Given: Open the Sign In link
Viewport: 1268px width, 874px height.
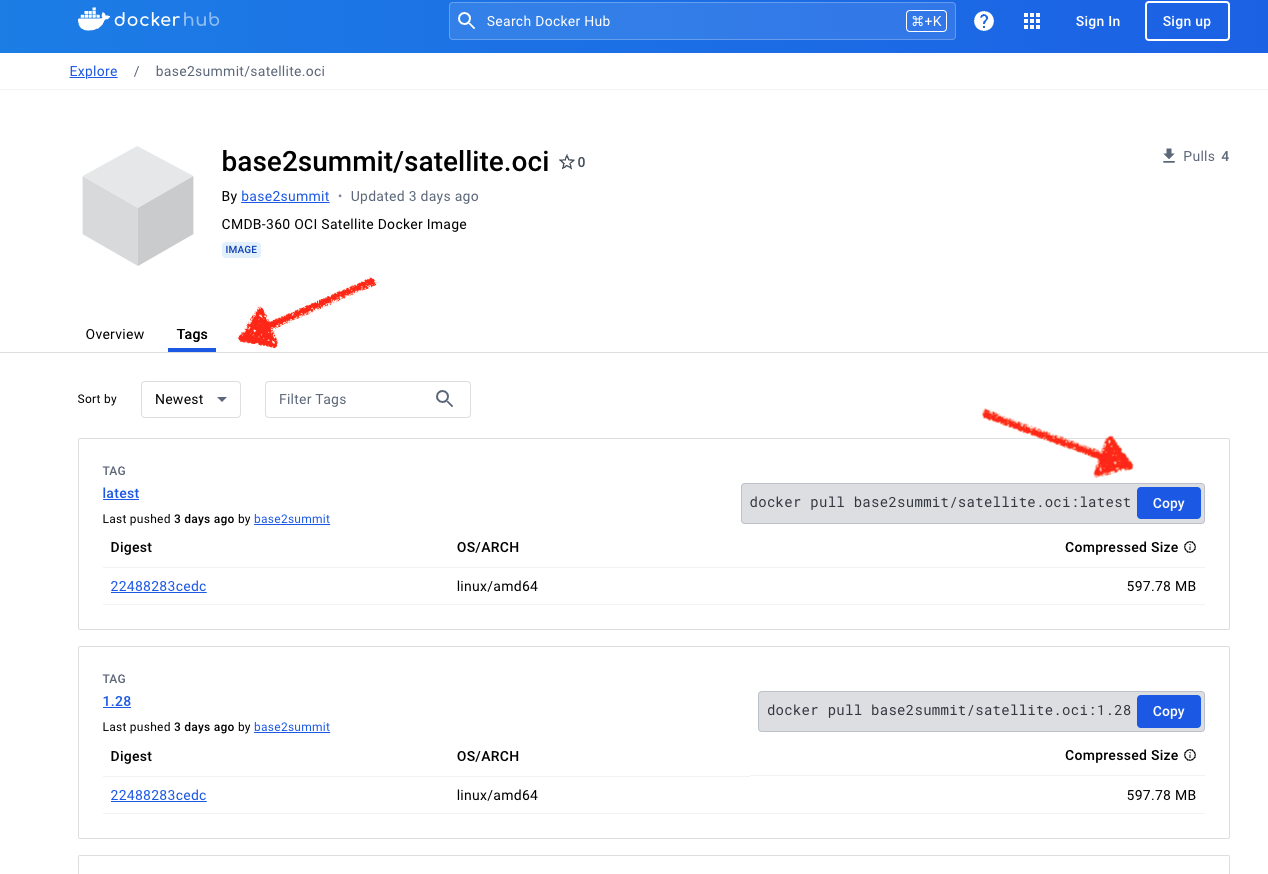Looking at the screenshot, I should (x=1098, y=21).
